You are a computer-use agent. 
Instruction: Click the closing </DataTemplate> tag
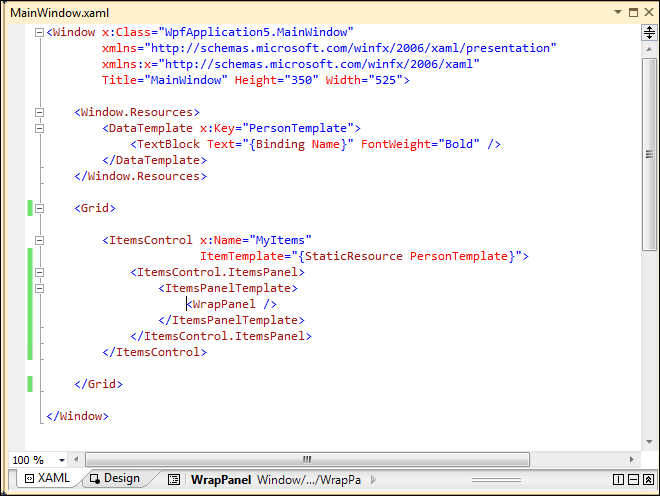pyautogui.click(x=154, y=160)
